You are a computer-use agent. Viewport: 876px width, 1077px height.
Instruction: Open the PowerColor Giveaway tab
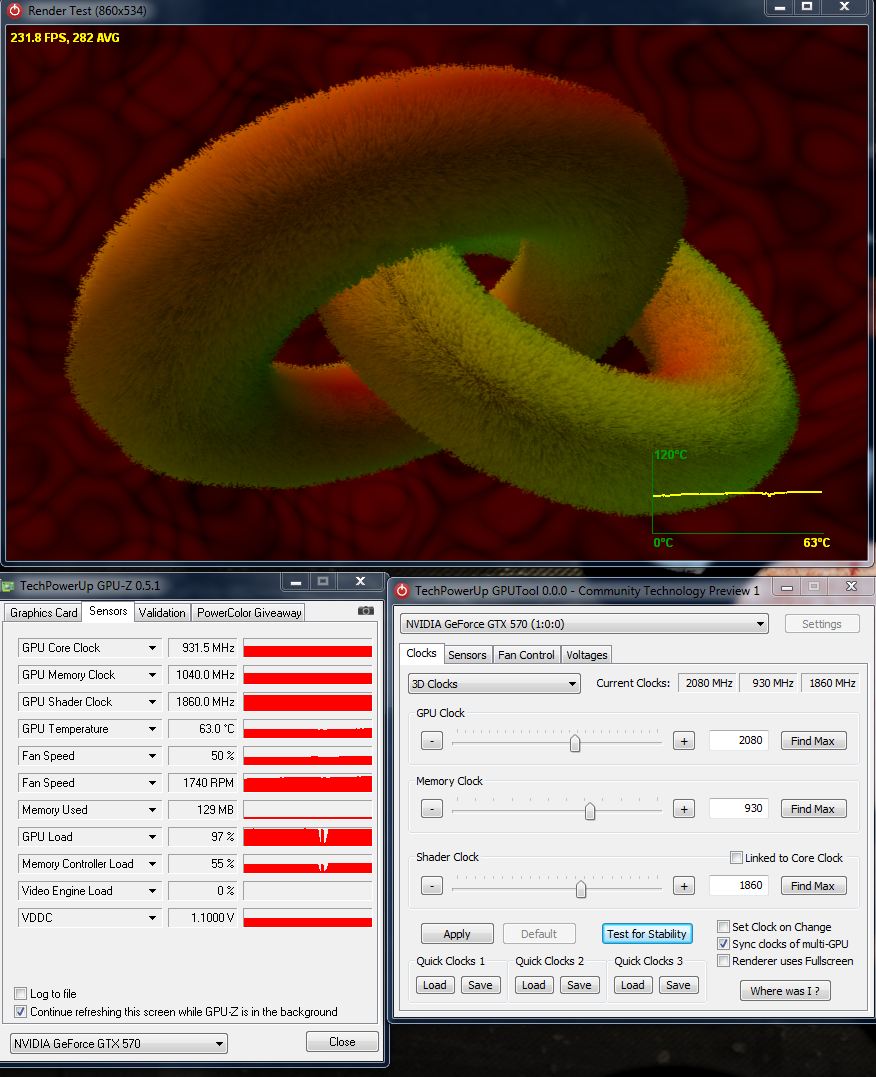click(x=249, y=613)
